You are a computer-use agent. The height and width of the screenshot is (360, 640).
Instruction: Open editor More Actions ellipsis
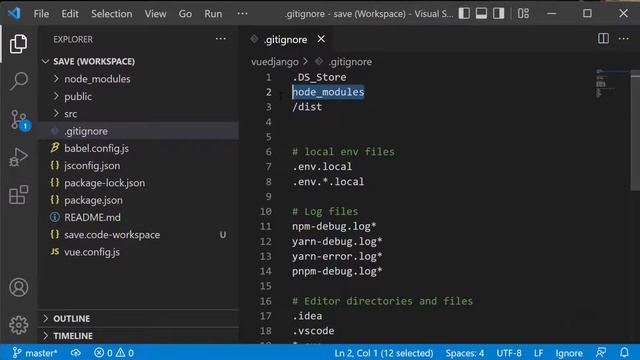[624, 39]
